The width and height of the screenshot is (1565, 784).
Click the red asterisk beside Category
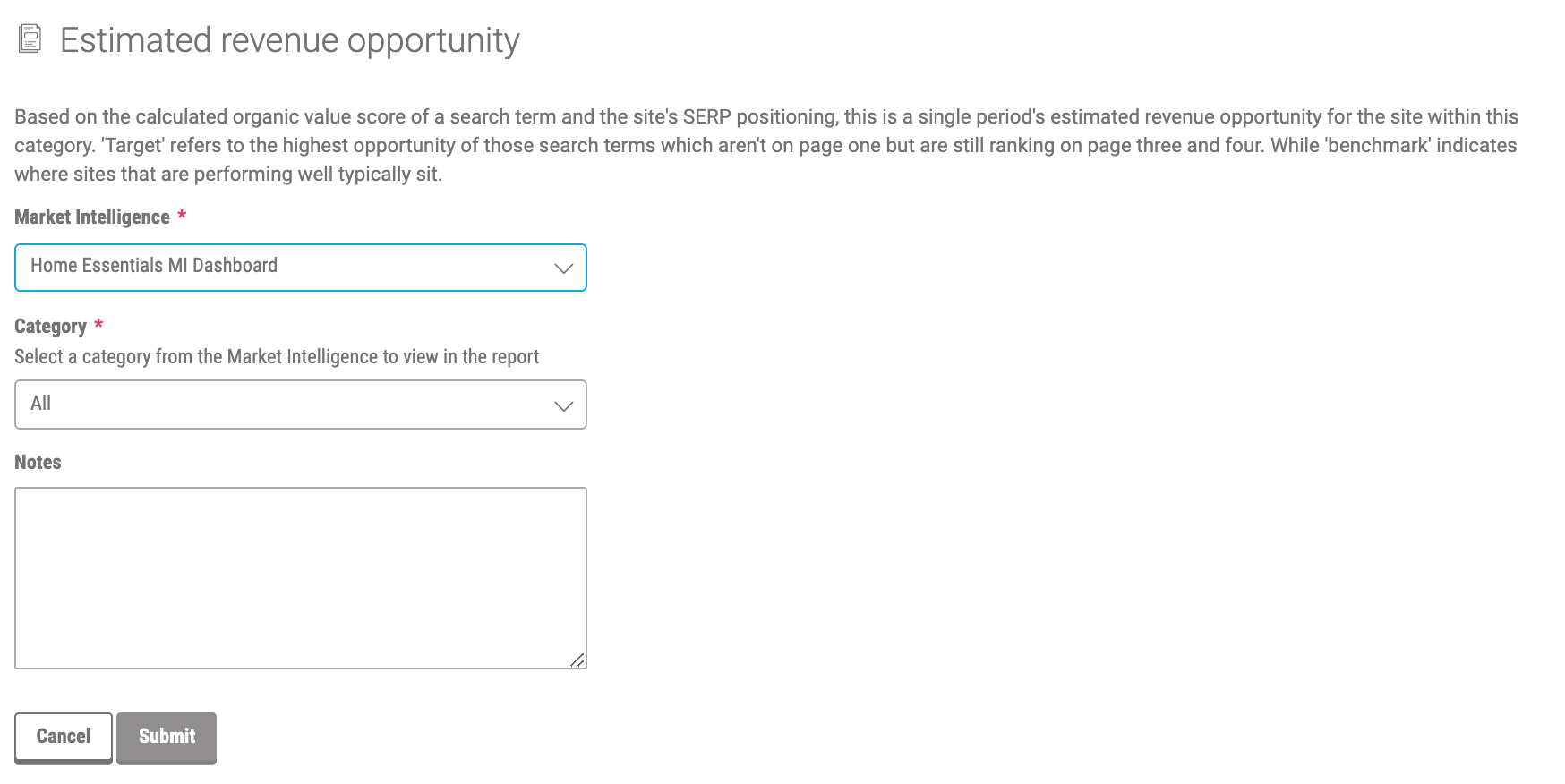[x=98, y=324]
